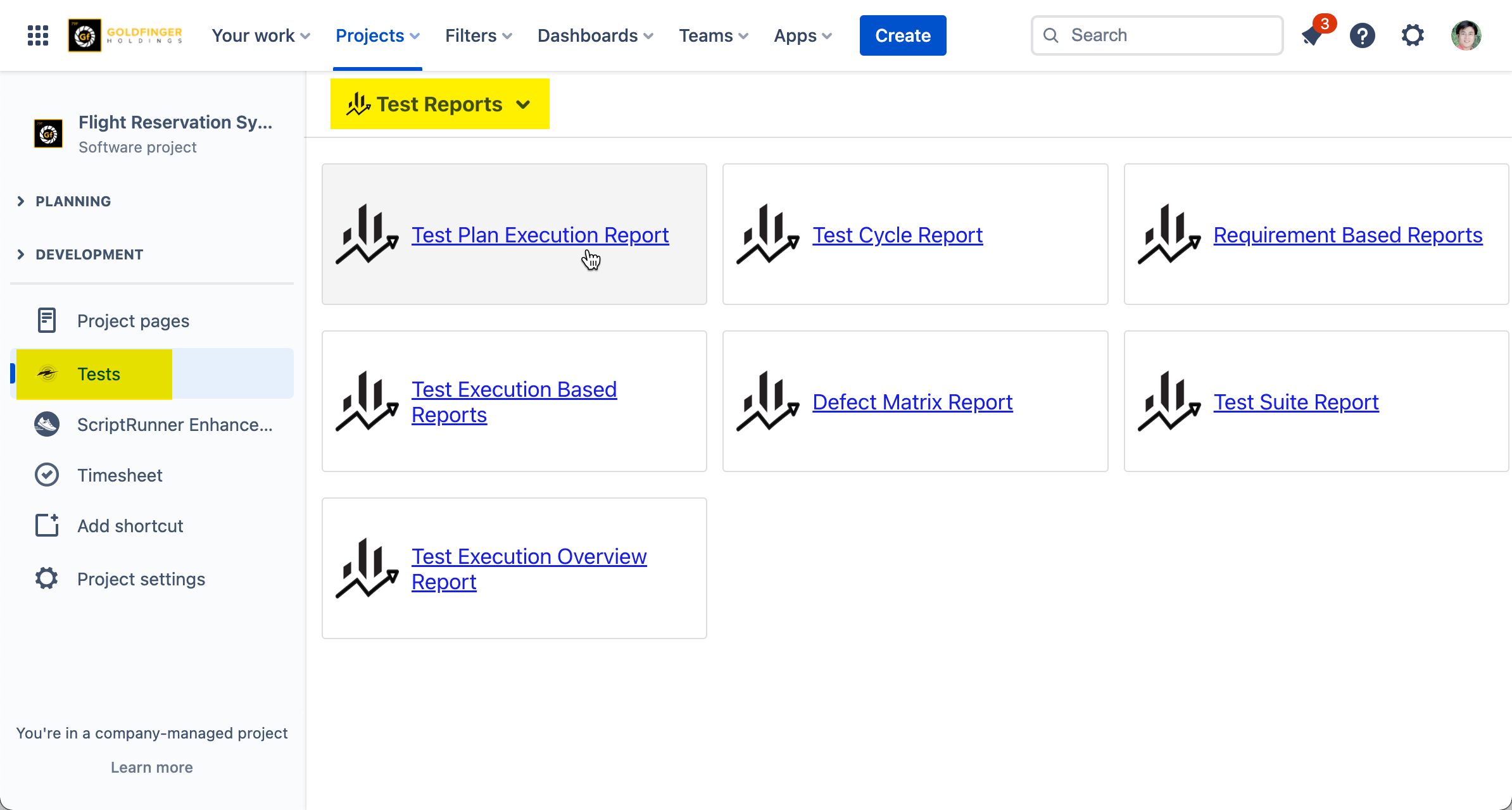Click the Goldfinger Holdings logo
Screen dimensions: 1512x810
[125, 35]
